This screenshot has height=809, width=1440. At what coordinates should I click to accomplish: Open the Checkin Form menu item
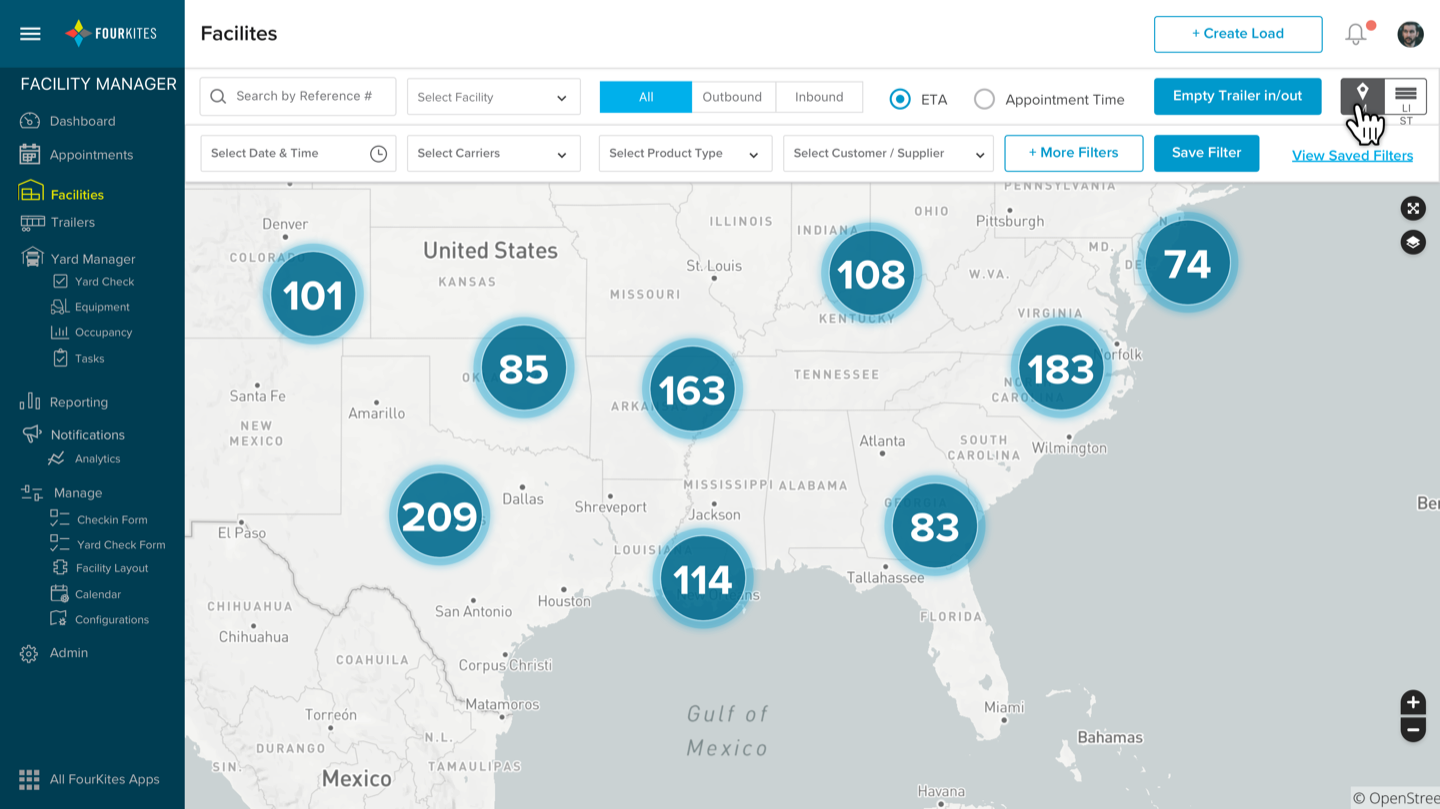(111, 520)
